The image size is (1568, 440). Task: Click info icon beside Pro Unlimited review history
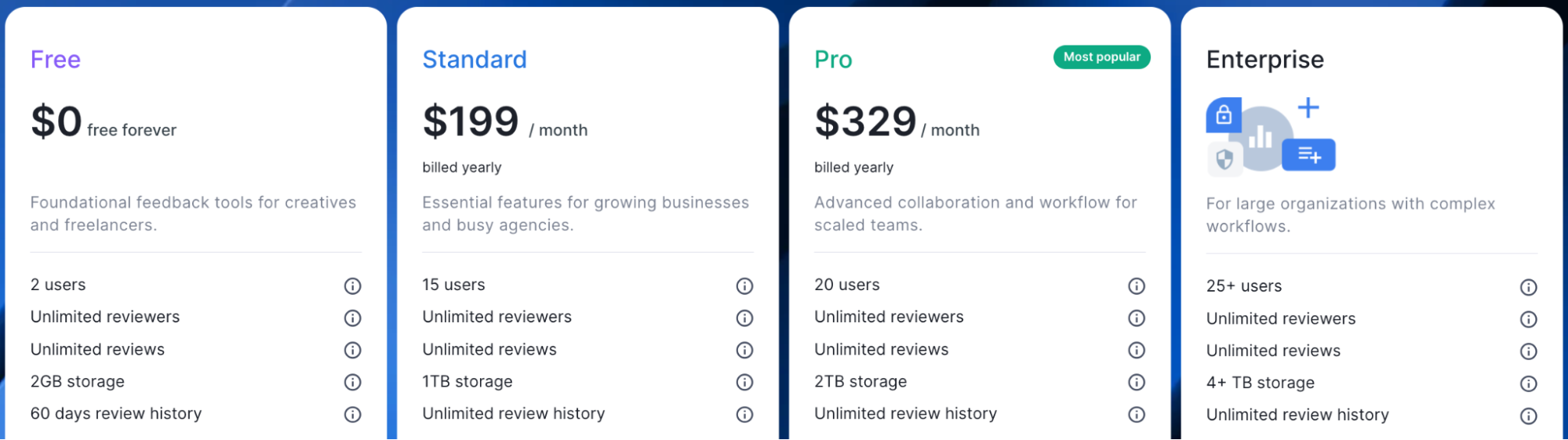click(x=1137, y=414)
